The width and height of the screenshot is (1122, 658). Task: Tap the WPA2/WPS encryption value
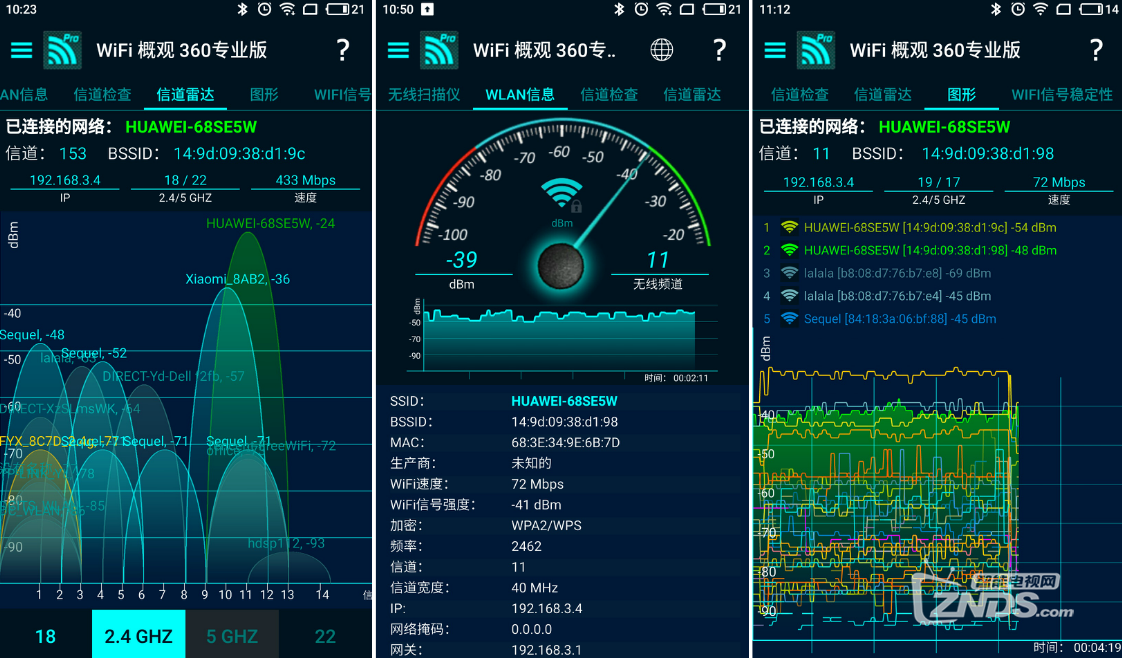click(x=547, y=526)
